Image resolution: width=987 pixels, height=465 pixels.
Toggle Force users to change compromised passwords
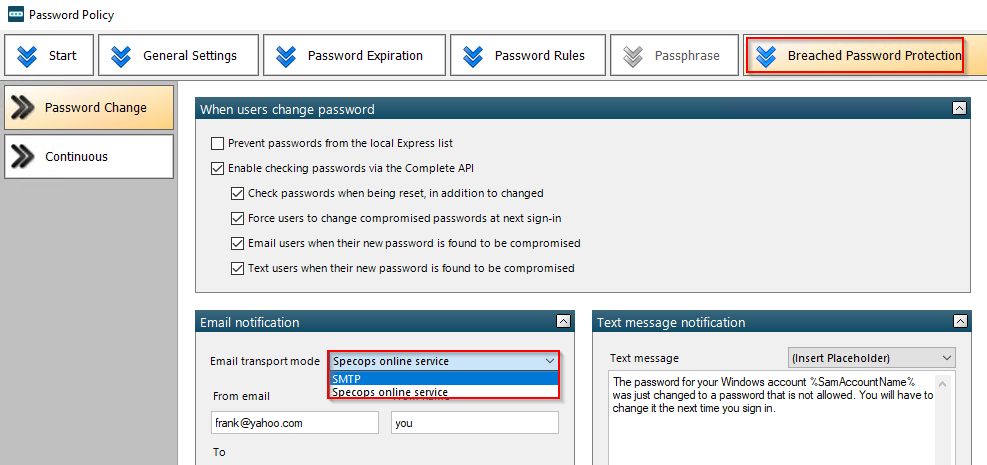[x=237, y=218]
